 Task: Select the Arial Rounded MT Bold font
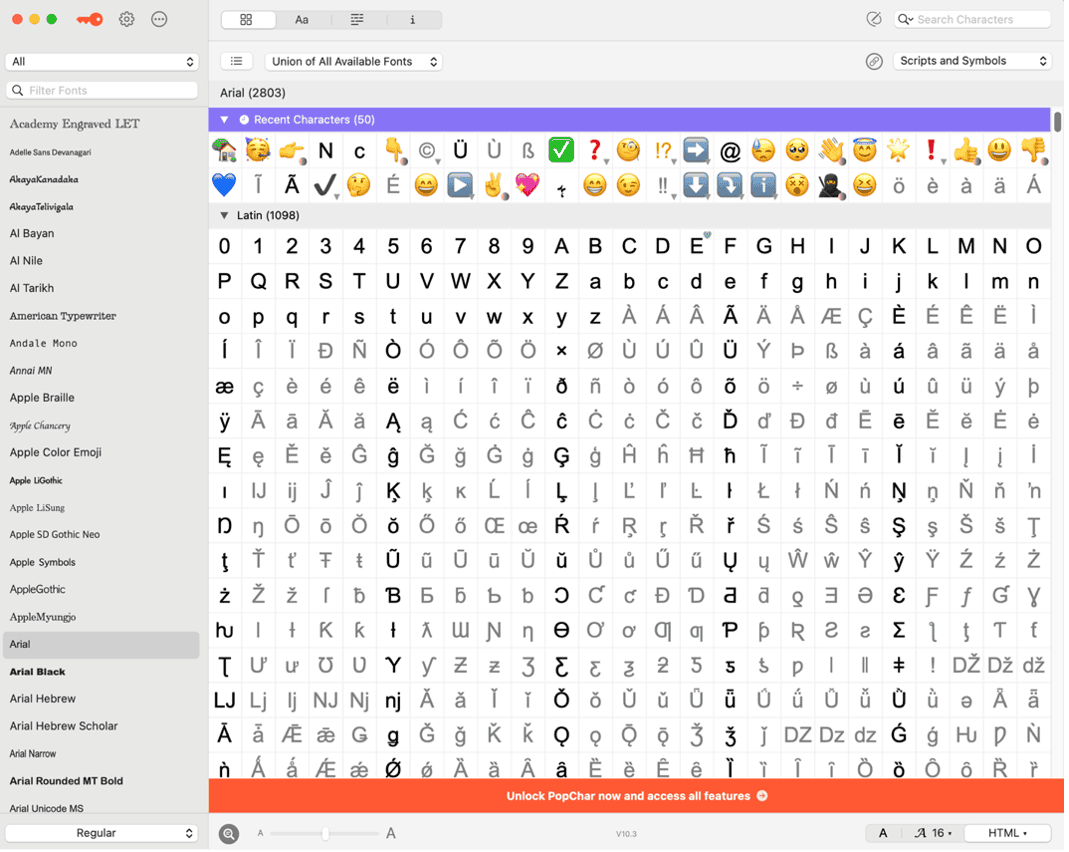click(66, 781)
